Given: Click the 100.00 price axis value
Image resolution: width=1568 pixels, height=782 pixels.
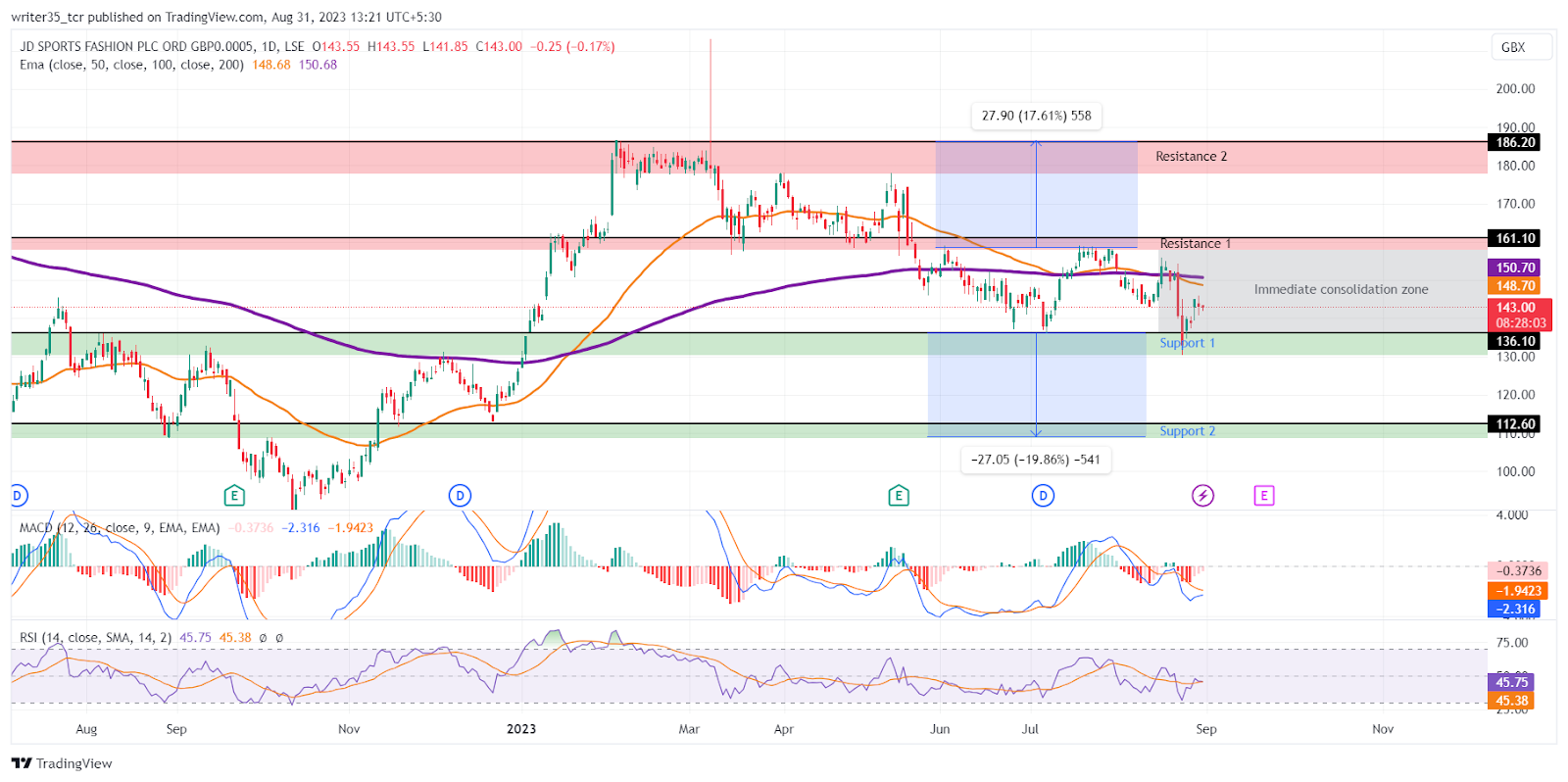Looking at the screenshot, I should point(1515,471).
